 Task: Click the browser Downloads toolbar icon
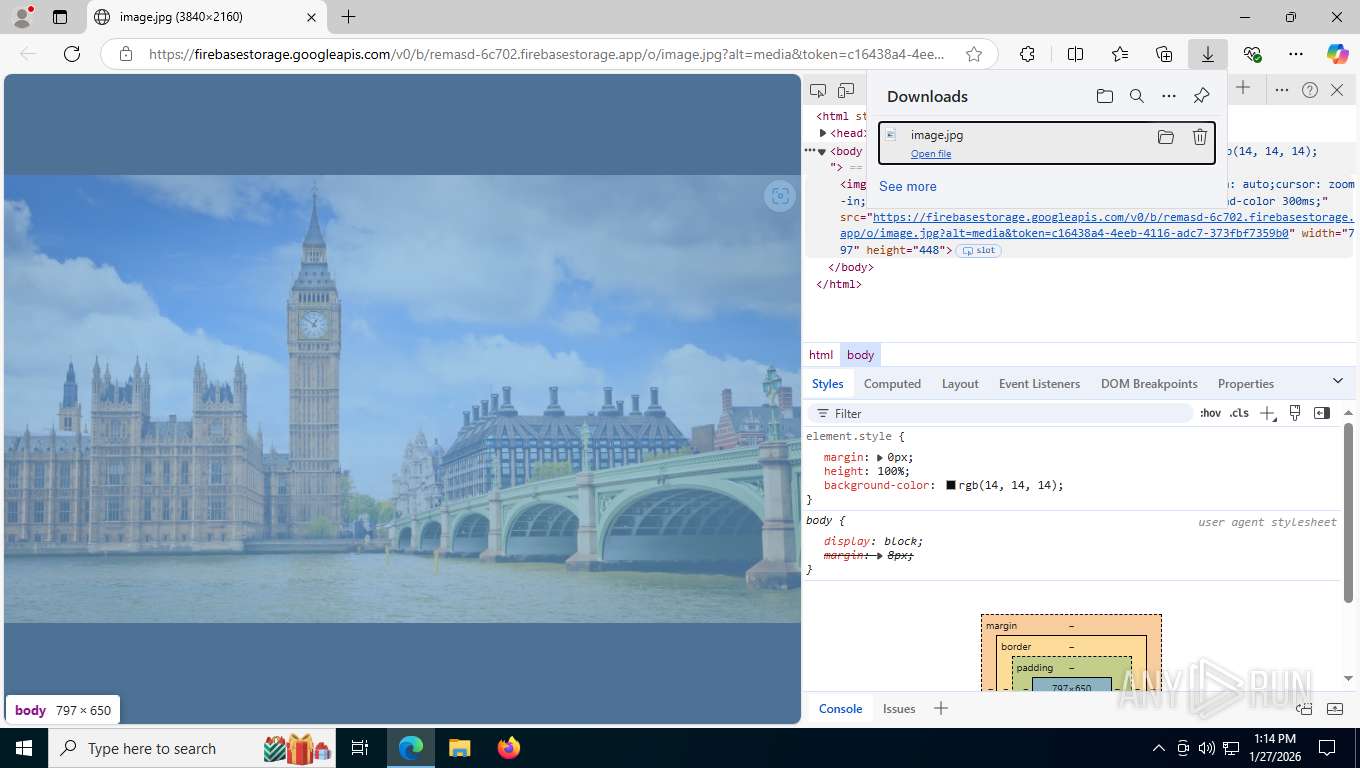[x=1208, y=54]
